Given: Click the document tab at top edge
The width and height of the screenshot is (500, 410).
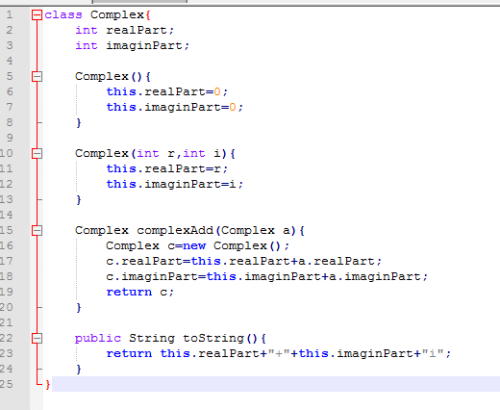Looking at the screenshot, I should click(x=139, y=1).
